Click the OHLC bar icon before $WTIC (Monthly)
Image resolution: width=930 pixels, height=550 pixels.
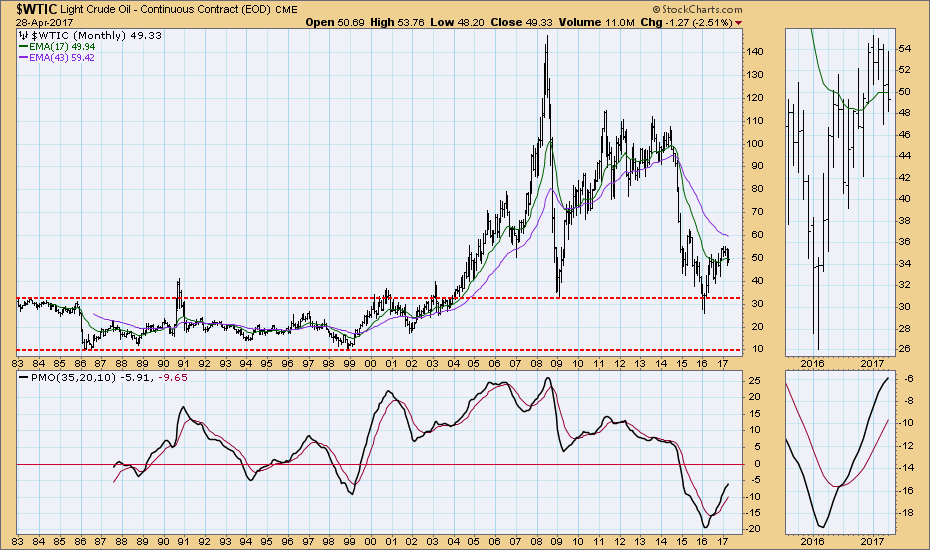(x=23, y=35)
